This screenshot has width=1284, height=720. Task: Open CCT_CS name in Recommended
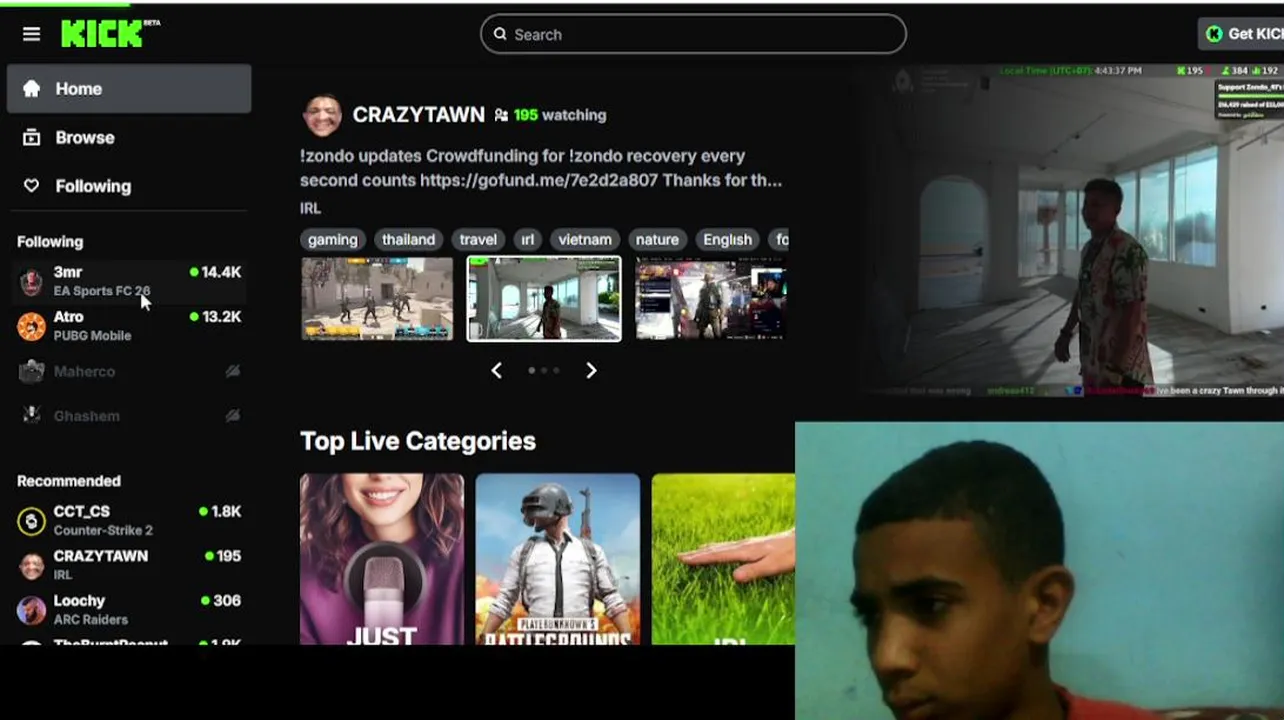point(82,511)
